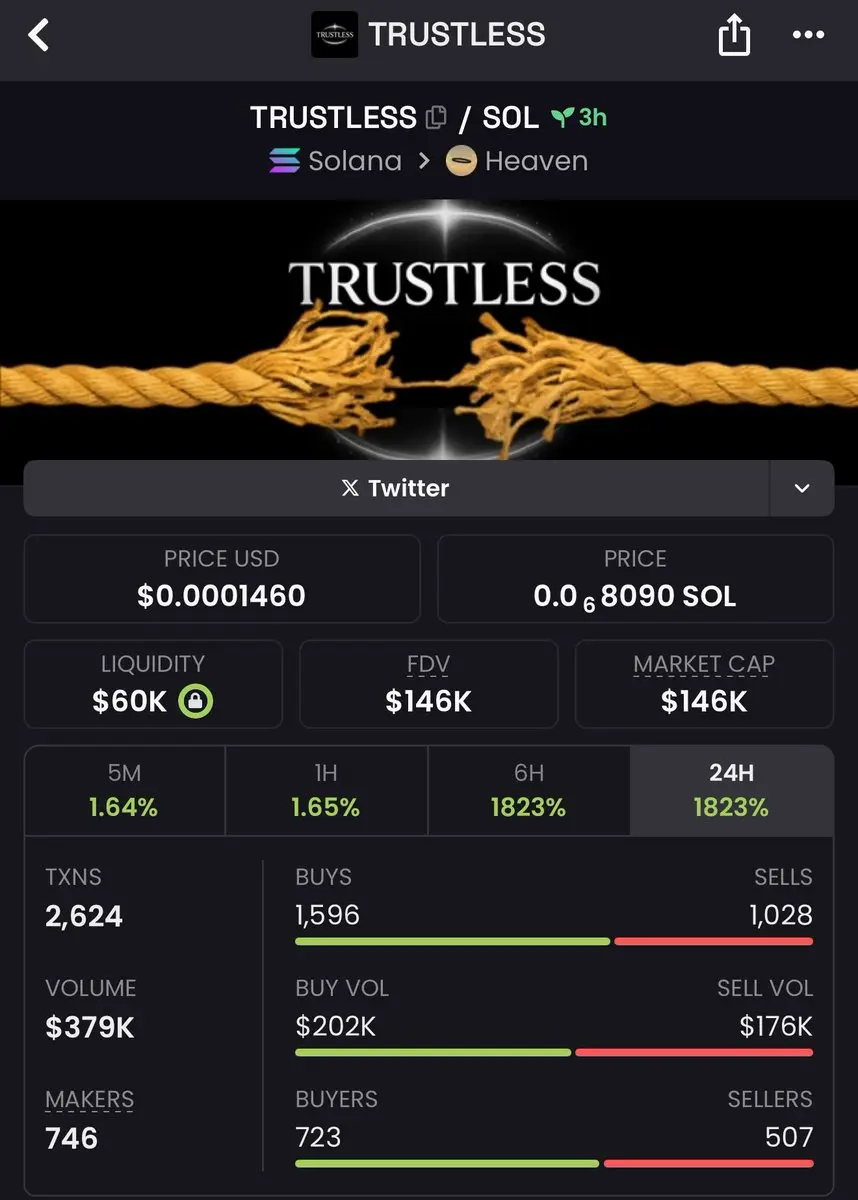The height and width of the screenshot is (1200, 858).
Task: Tap the green liquidity lock icon
Action: click(x=196, y=702)
